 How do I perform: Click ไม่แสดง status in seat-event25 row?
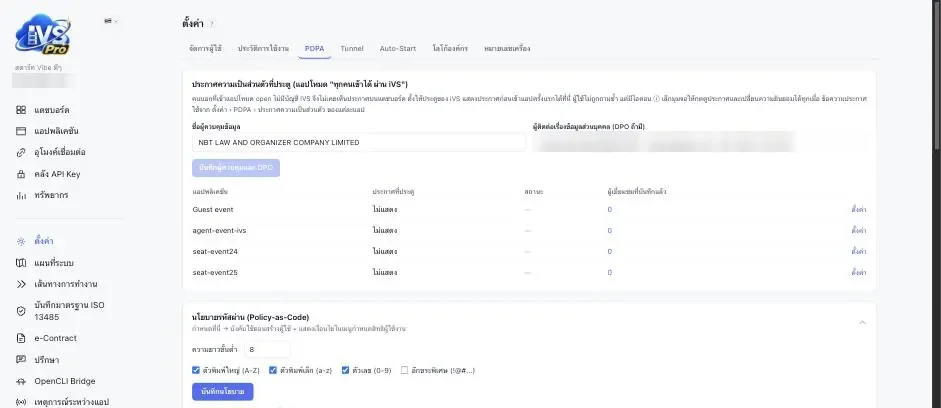(x=385, y=272)
